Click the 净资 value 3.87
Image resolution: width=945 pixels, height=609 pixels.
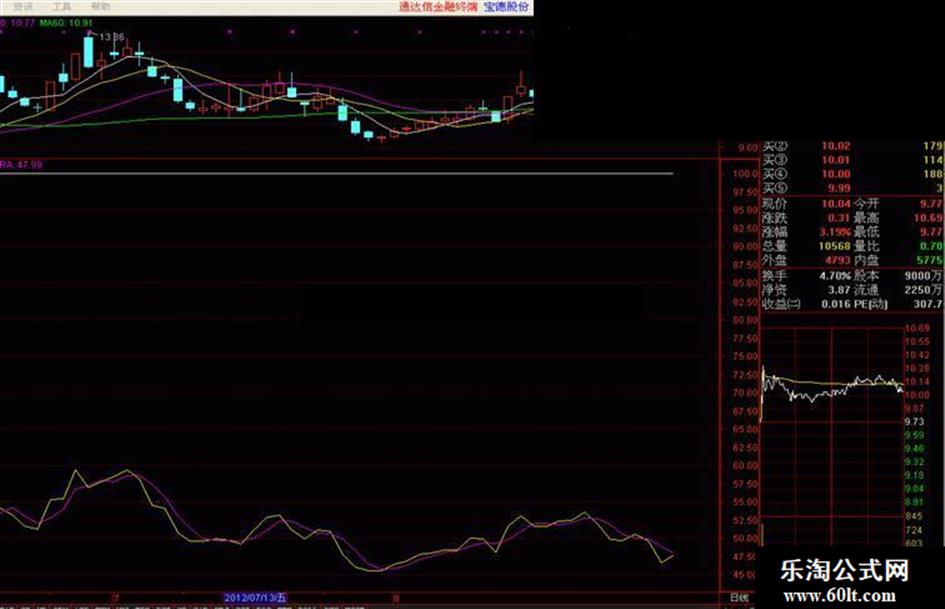click(x=838, y=290)
